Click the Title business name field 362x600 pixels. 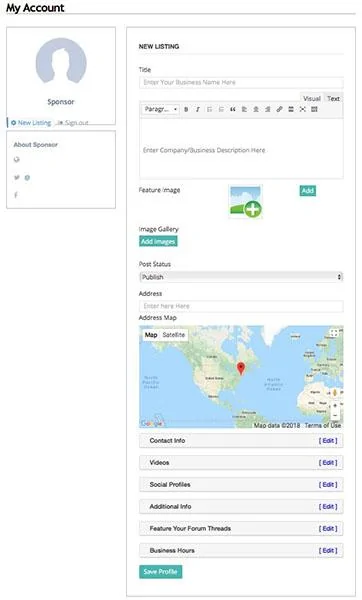coord(241,82)
